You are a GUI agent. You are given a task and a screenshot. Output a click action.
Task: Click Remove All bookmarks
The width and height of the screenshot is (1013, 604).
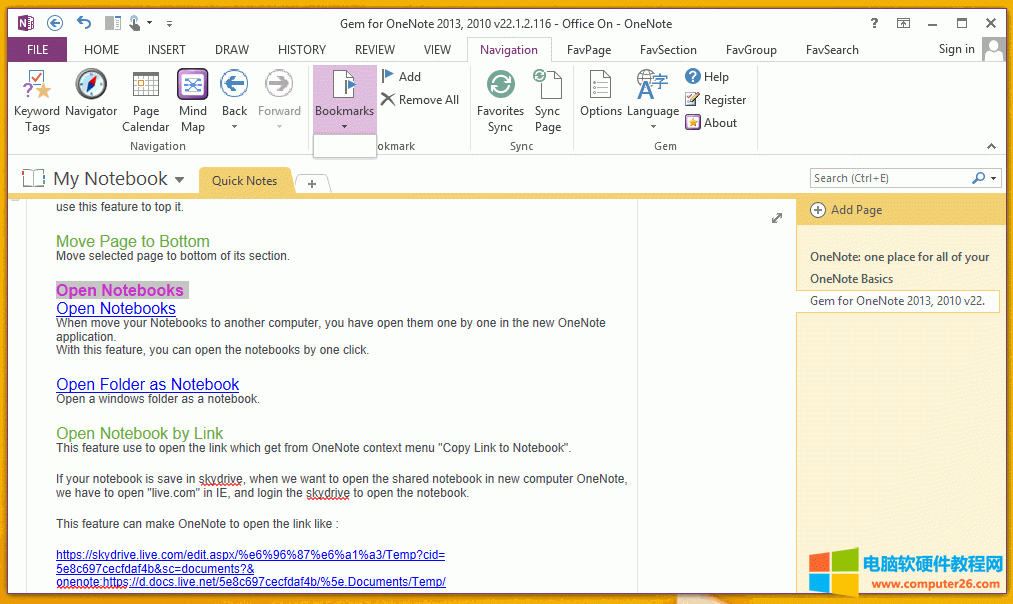(420, 100)
